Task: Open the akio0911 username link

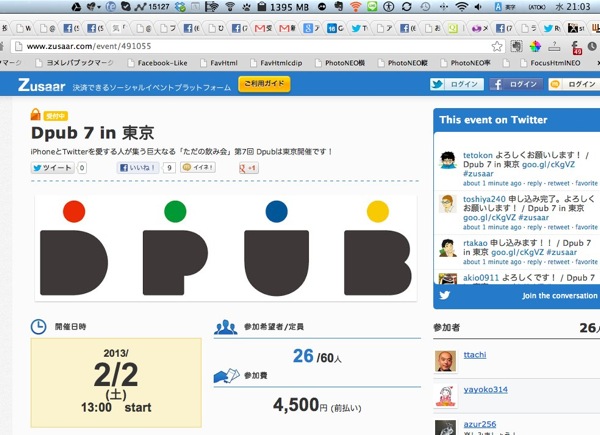Action: pos(481,278)
